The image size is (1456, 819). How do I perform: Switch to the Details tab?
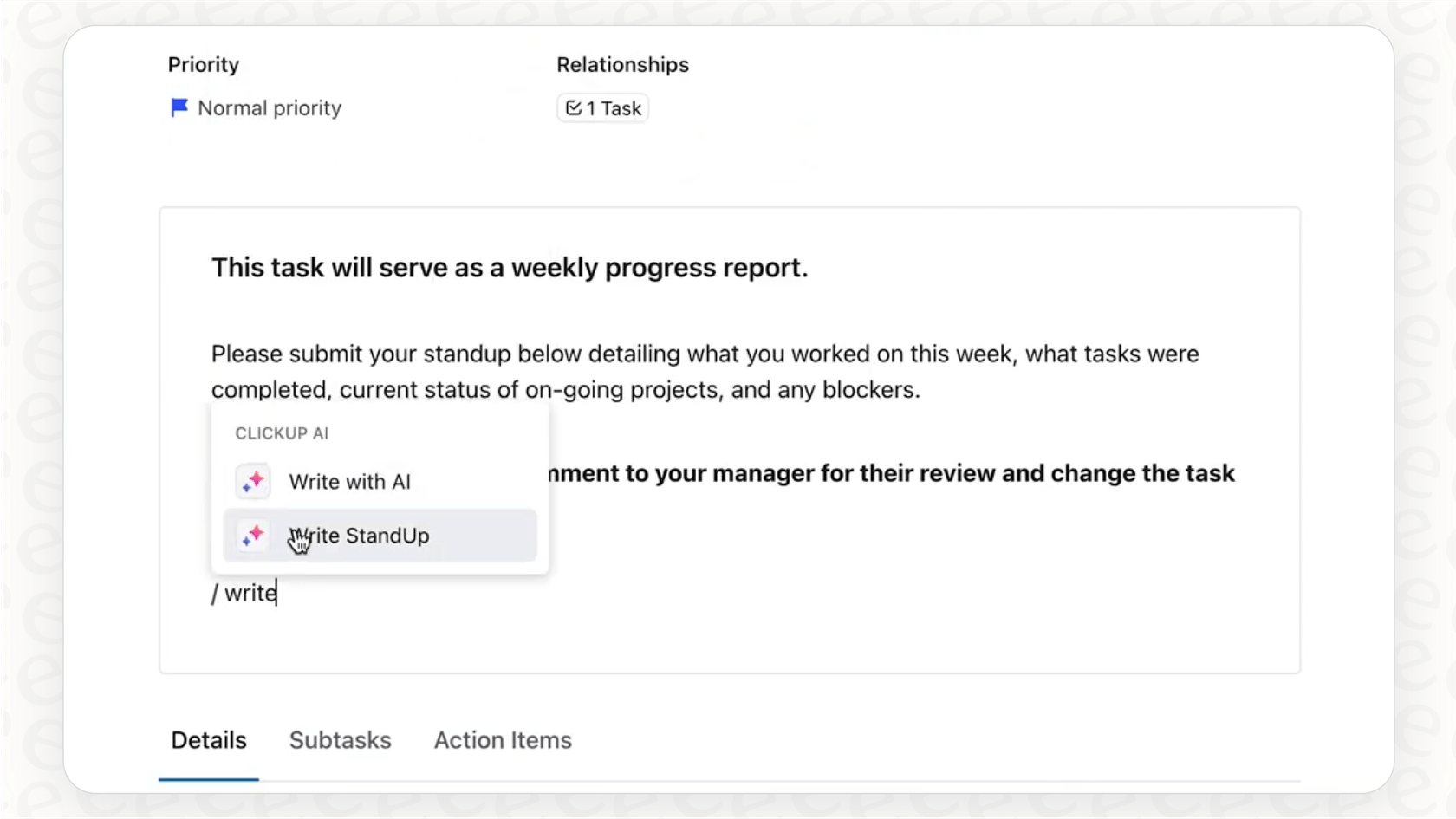[209, 740]
